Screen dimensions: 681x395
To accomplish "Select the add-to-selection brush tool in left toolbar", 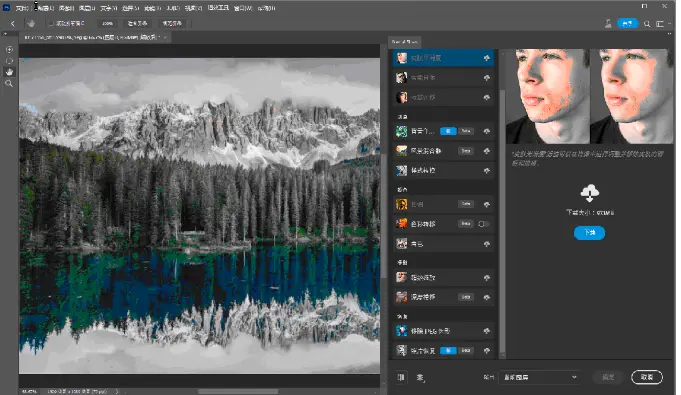I will (x=9, y=50).
